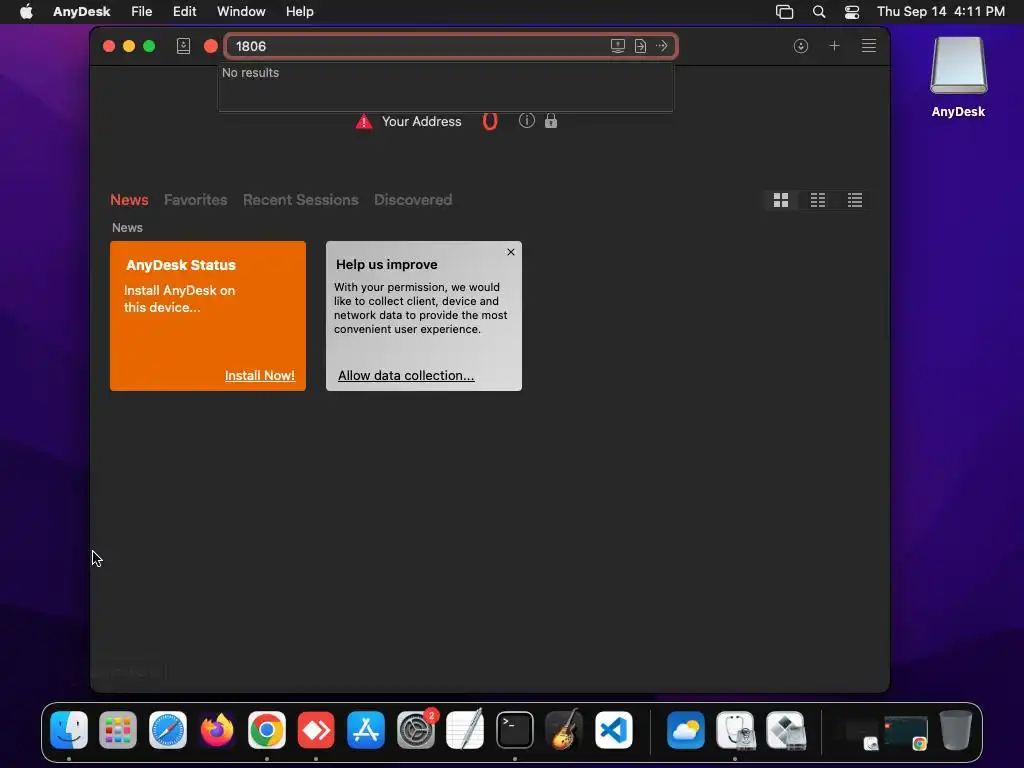Add a new tab with the plus icon

pyautogui.click(x=834, y=46)
